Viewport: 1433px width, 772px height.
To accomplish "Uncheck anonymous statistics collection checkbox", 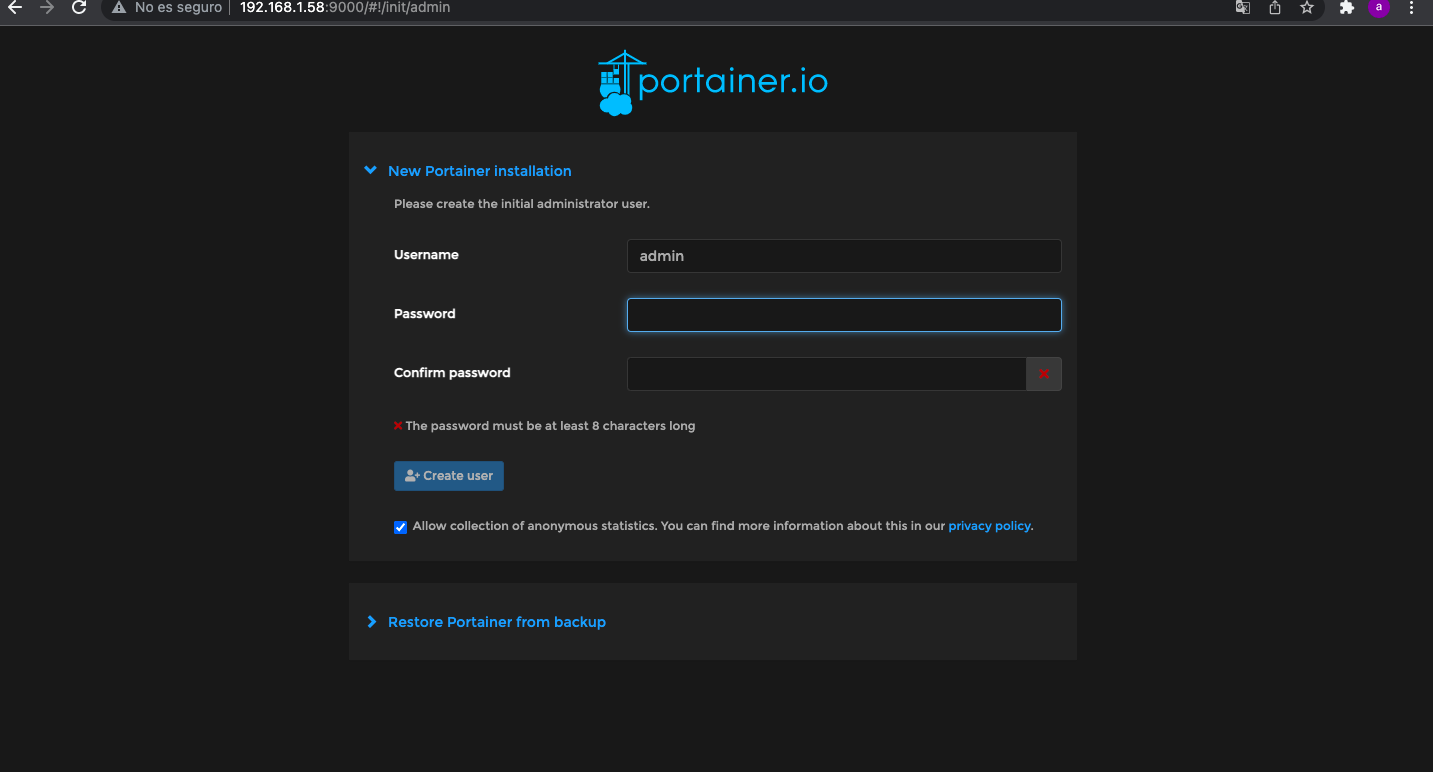I will 401,527.
